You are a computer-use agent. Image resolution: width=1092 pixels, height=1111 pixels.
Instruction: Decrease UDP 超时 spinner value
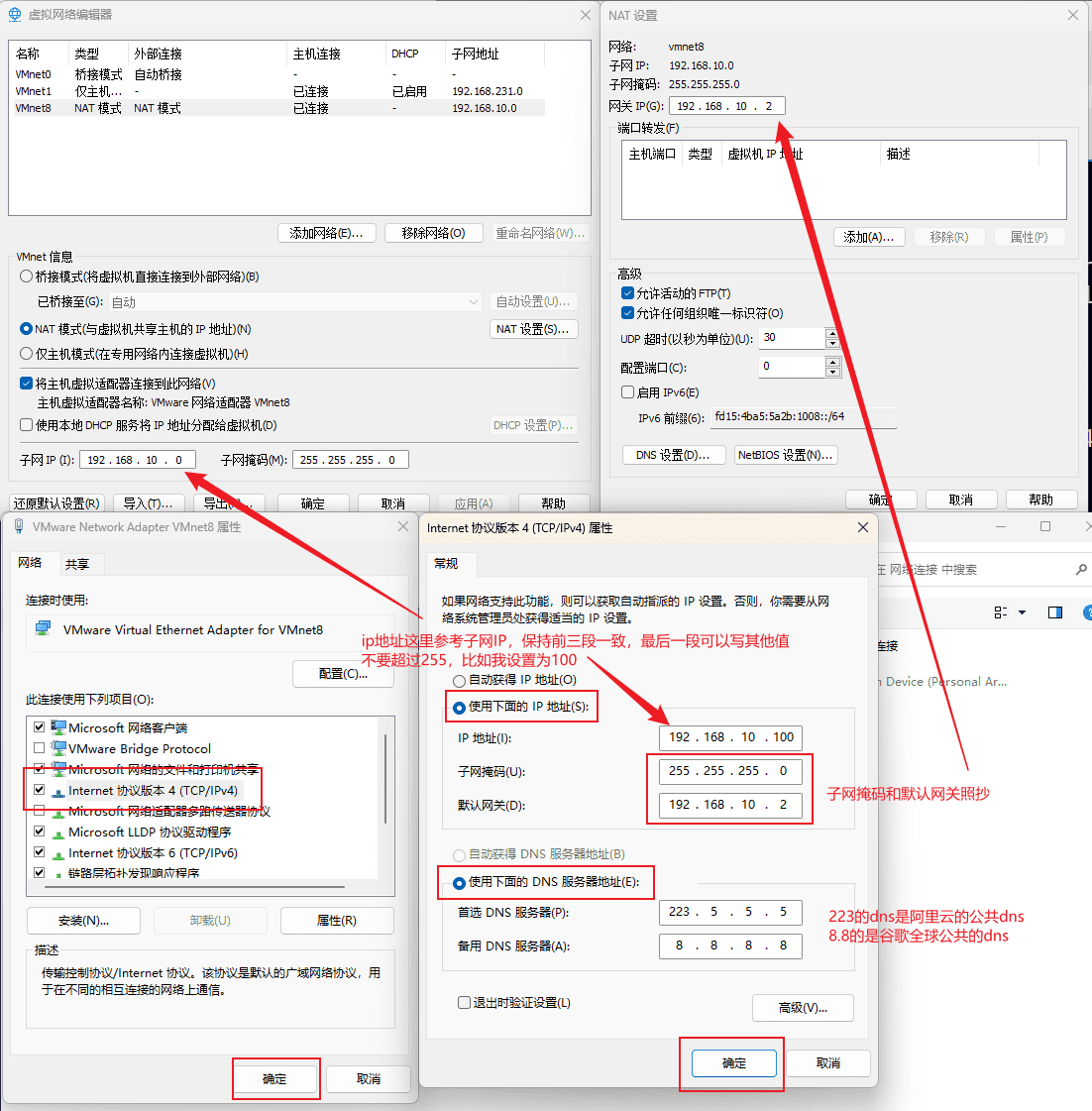click(x=832, y=343)
